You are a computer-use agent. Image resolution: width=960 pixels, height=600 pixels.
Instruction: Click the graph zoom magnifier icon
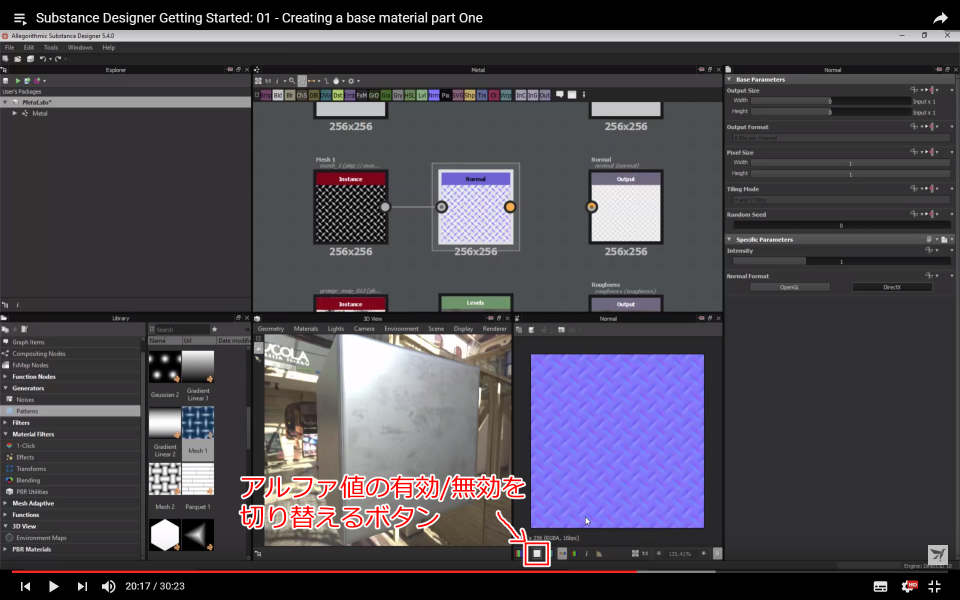pos(292,81)
